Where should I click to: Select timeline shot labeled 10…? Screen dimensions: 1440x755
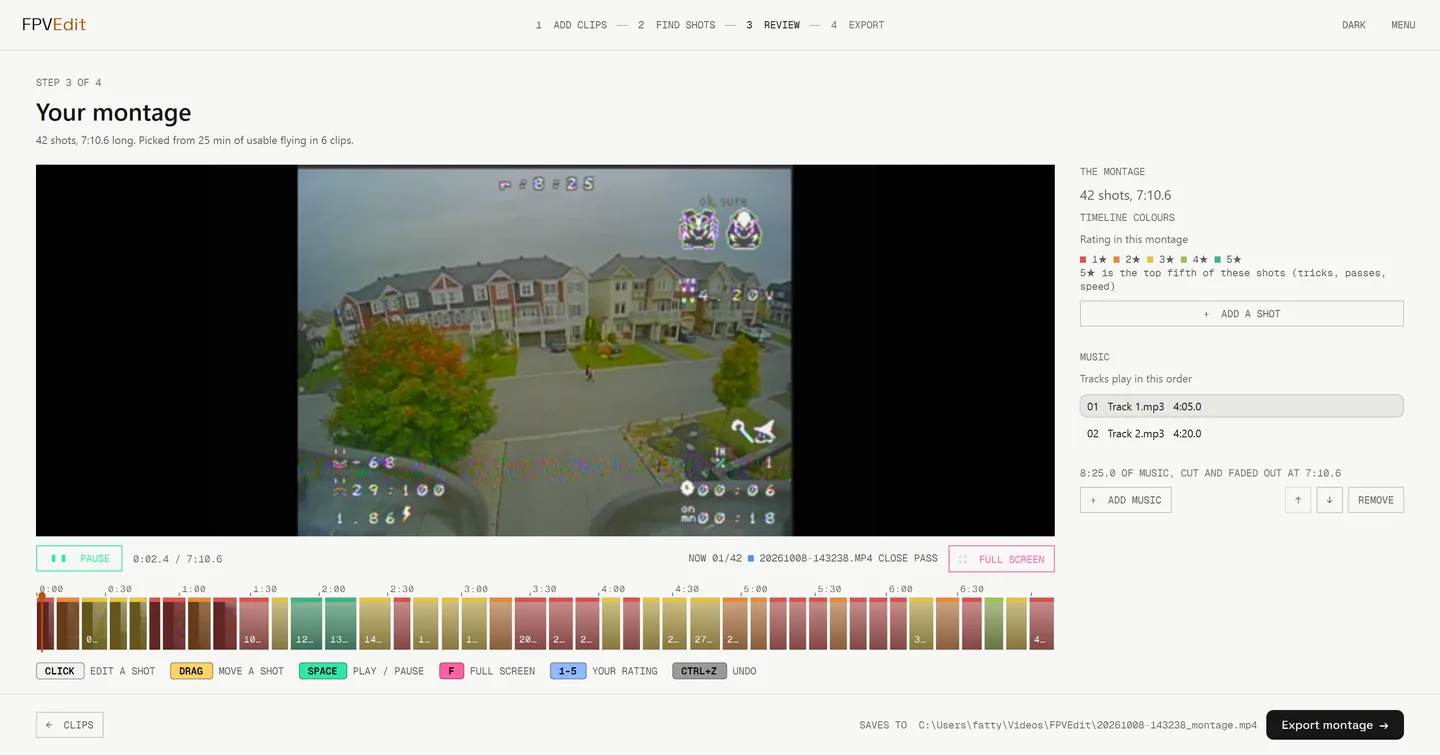click(x=254, y=624)
